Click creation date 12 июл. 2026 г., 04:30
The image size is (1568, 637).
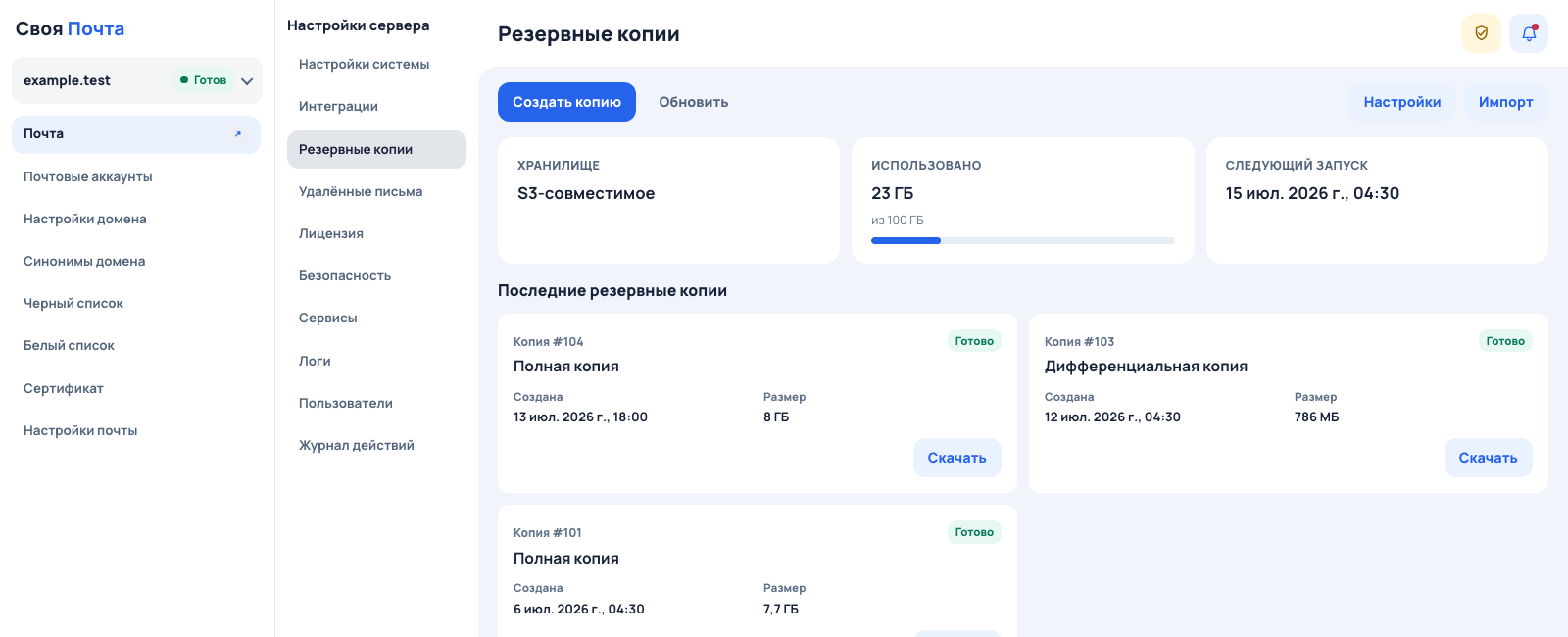[x=1112, y=417]
